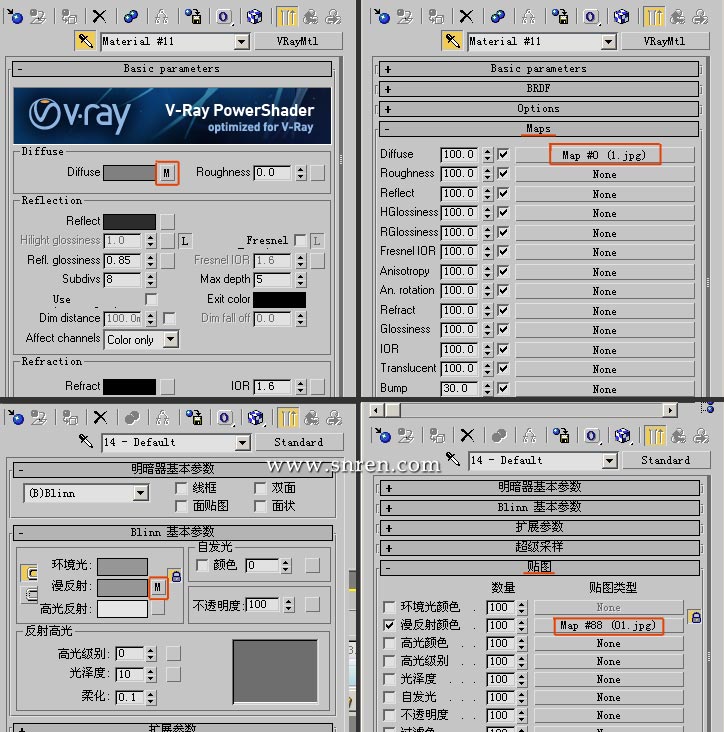
Task: Click Put to Library icon in top-right panel
Action: (x=560, y=17)
